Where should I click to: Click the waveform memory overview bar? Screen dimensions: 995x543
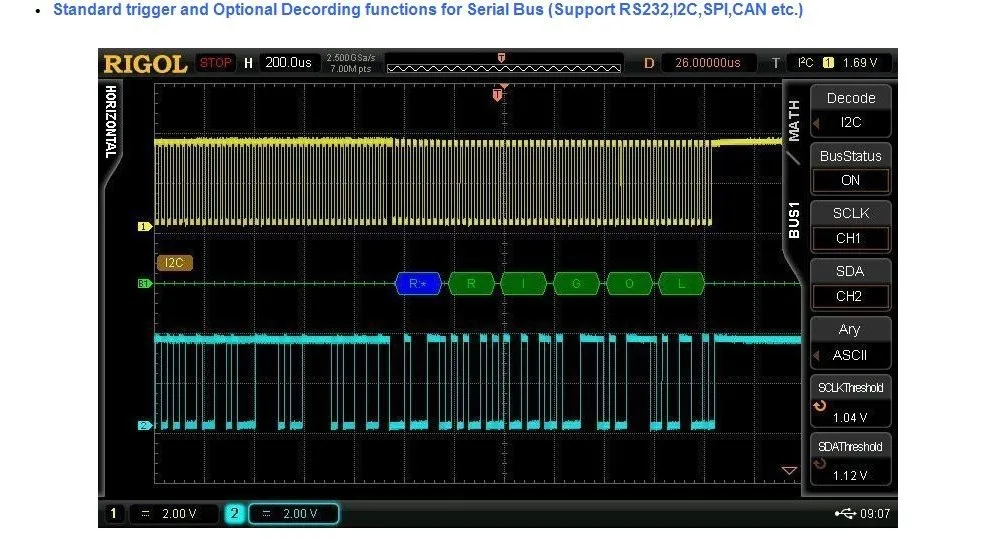click(504, 64)
